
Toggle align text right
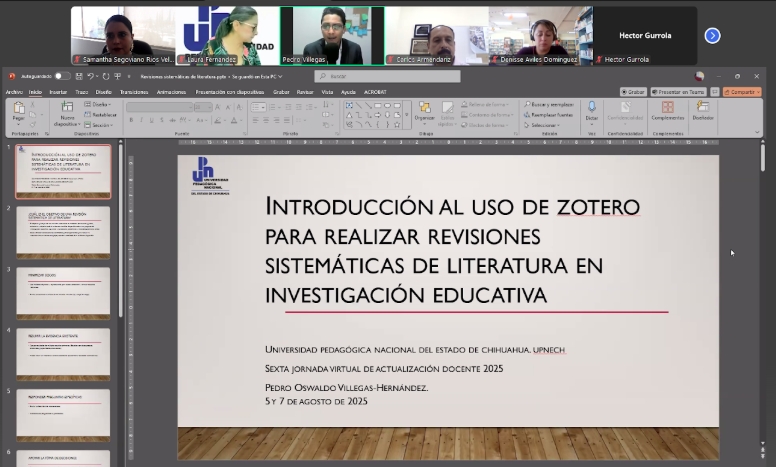pos(277,120)
